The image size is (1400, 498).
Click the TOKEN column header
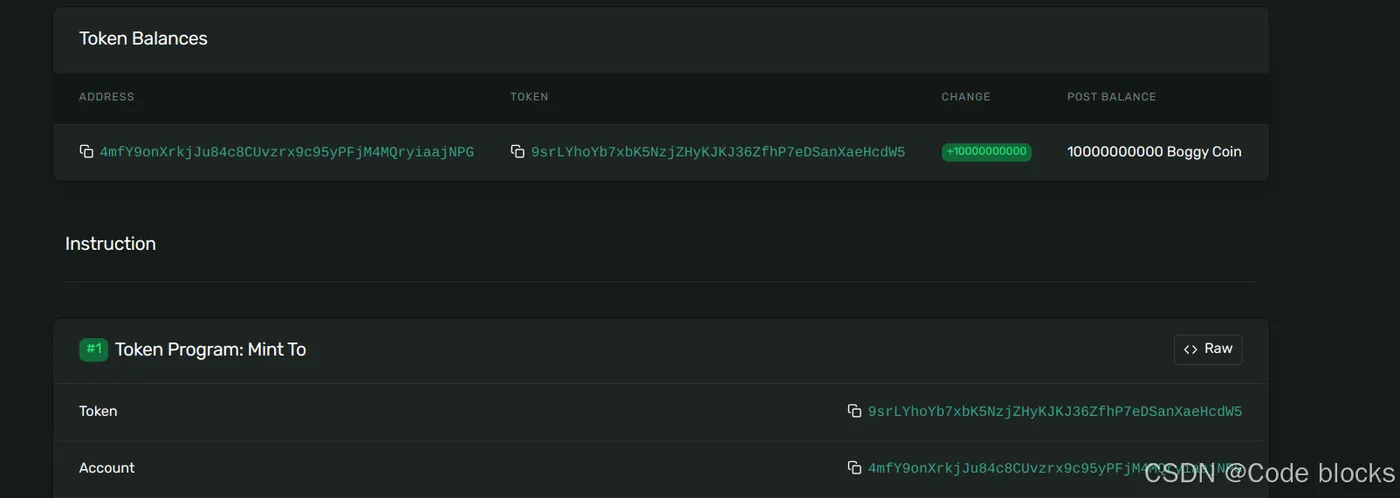click(529, 97)
